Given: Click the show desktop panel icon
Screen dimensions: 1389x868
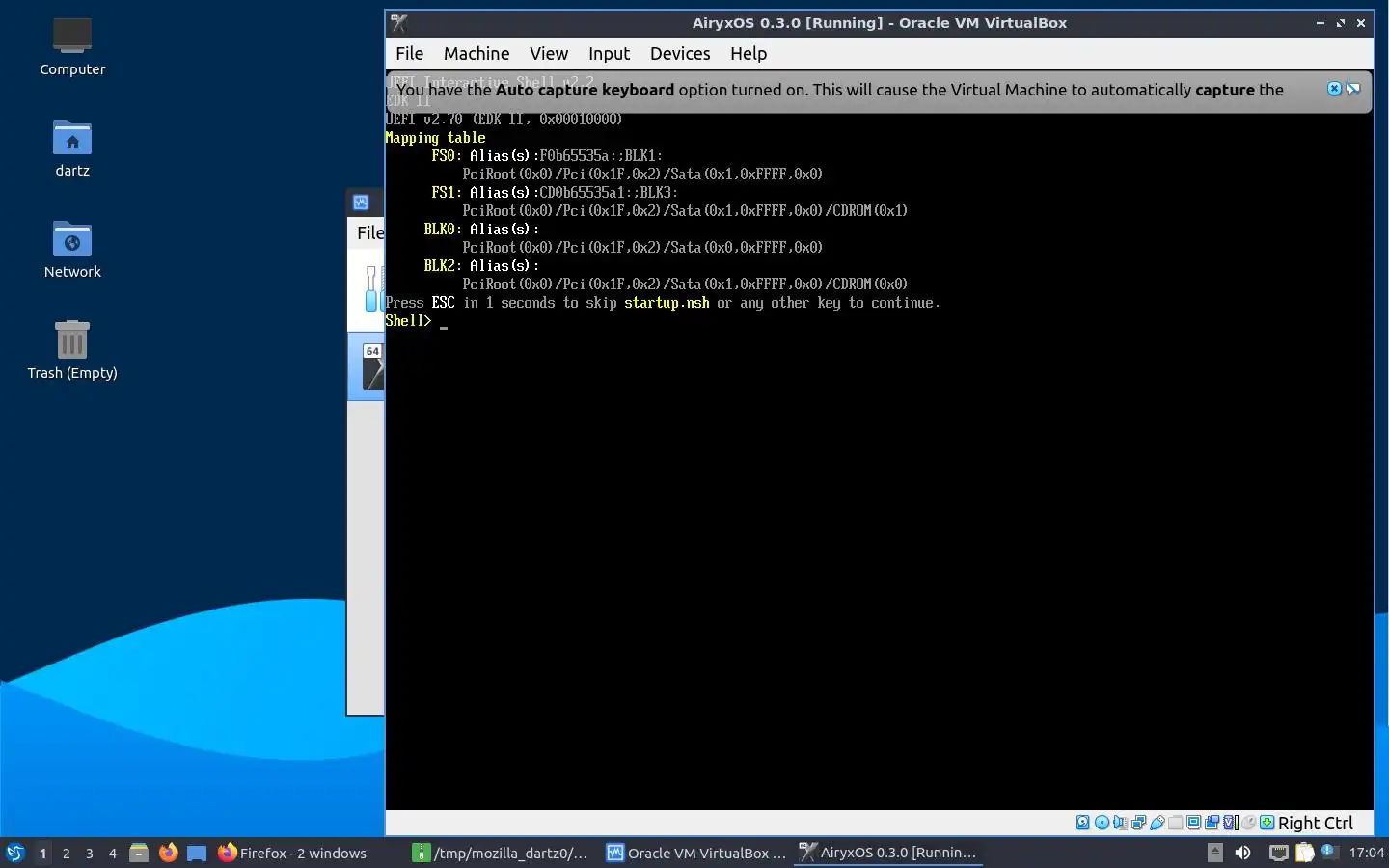Looking at the screenshot, I should pos(197,853).
